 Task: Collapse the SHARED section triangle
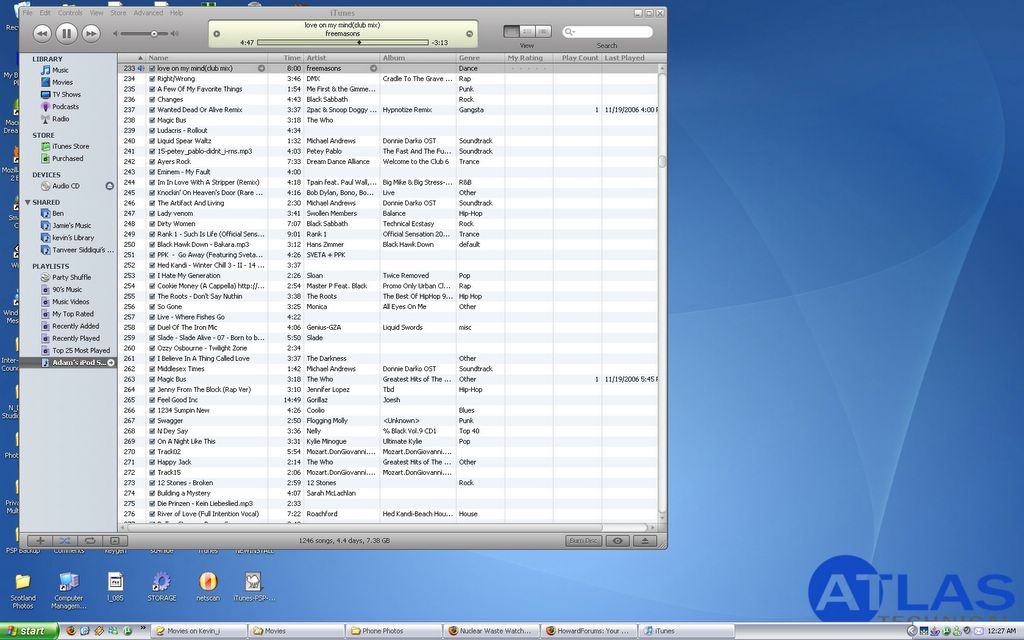(x=27, y=202)
